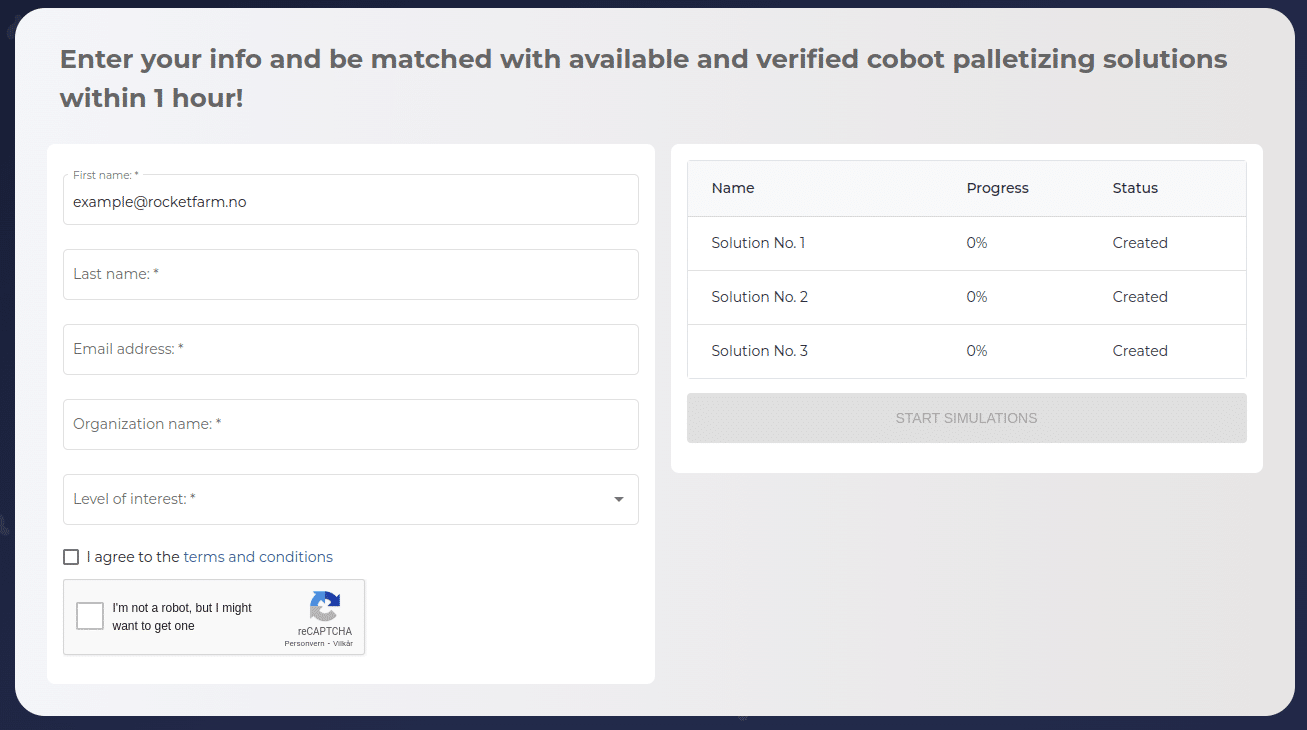Open the 'Level of interest' dropdown
The image size is (1307, 730).
(350, 499)
